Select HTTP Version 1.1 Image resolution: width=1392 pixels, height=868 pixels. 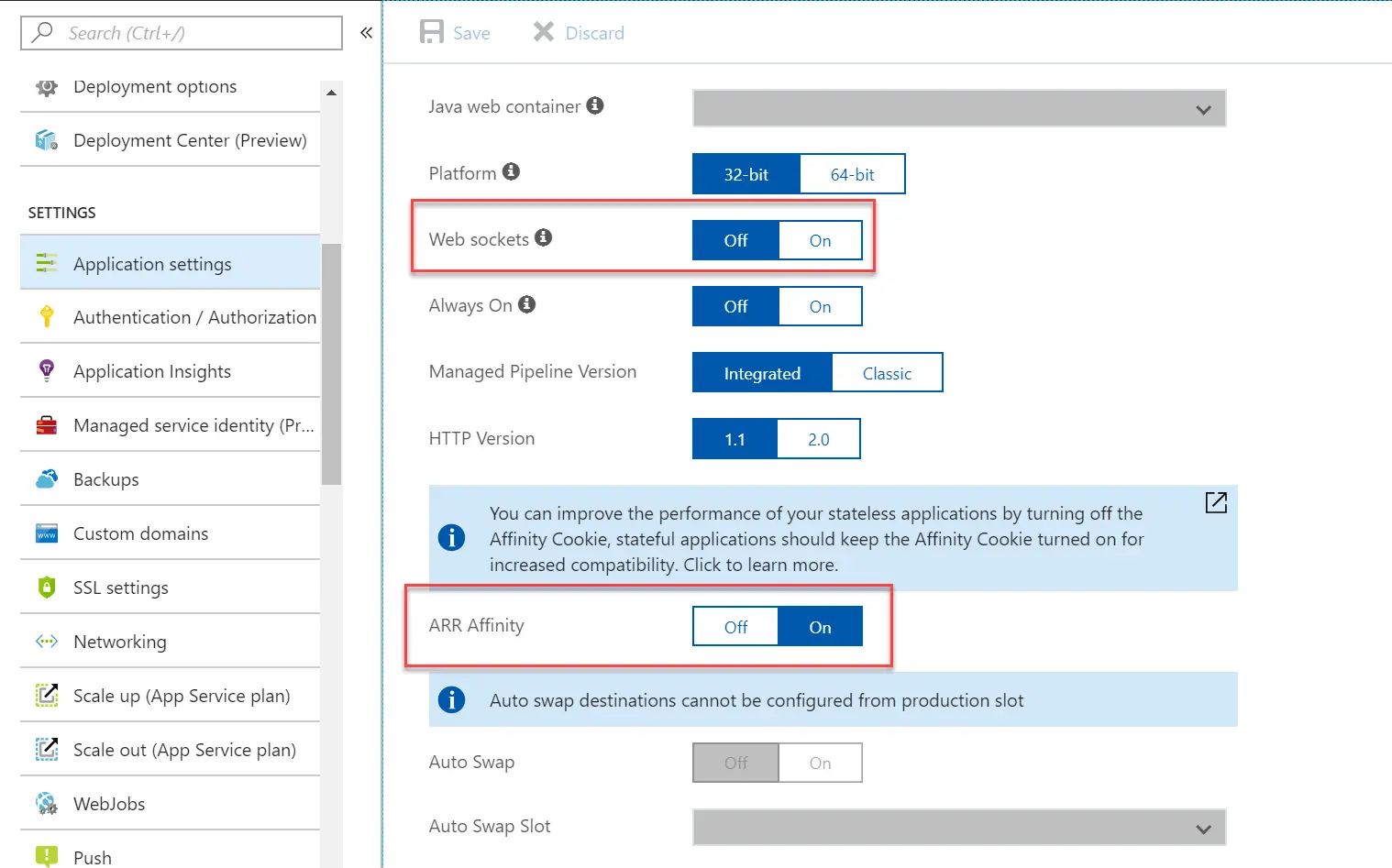pyautogui.click(x=735, y=439)
